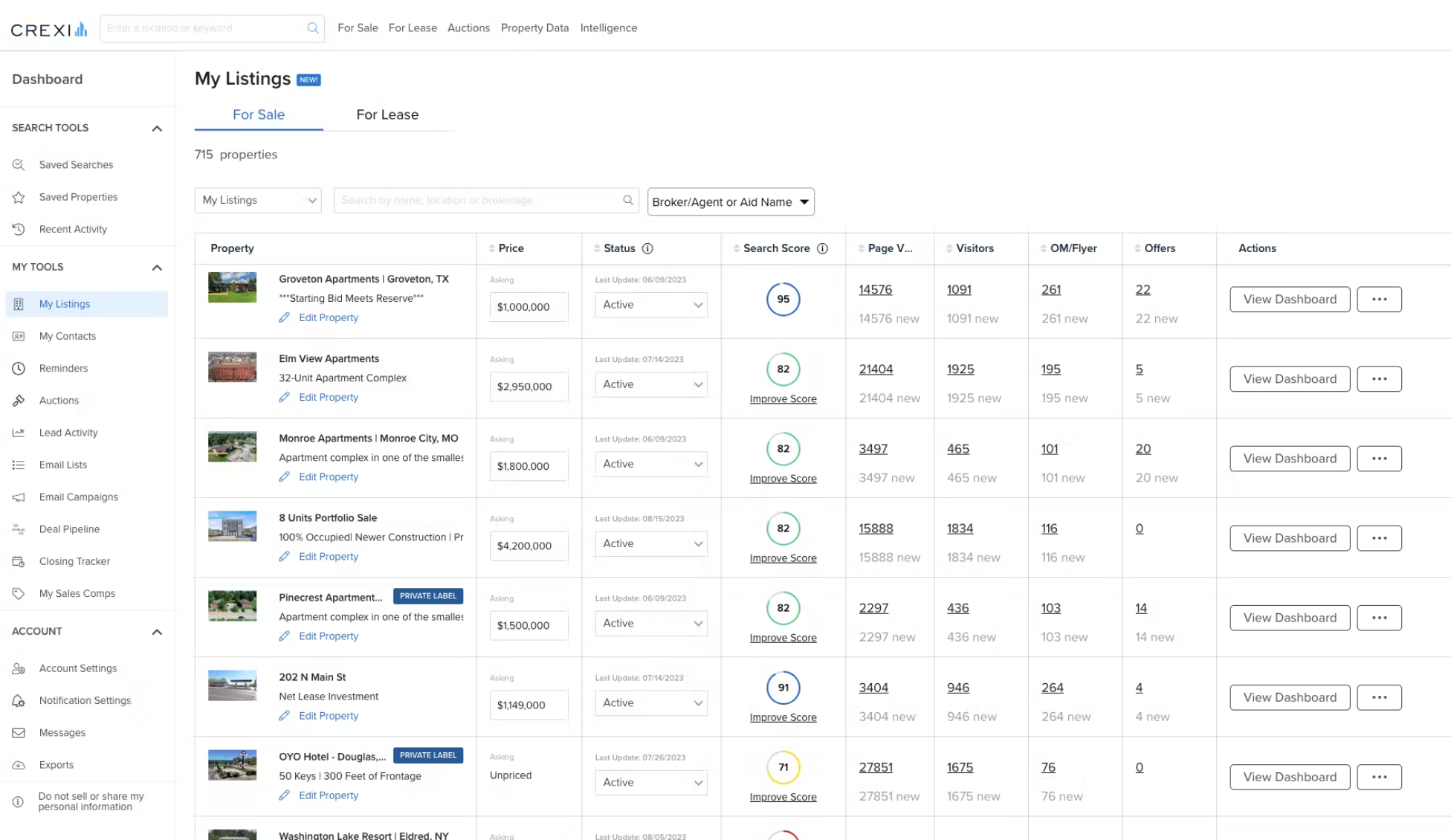Click page views 21404 for Elm View
The image size is (1451, 840).
coord(876,369)
